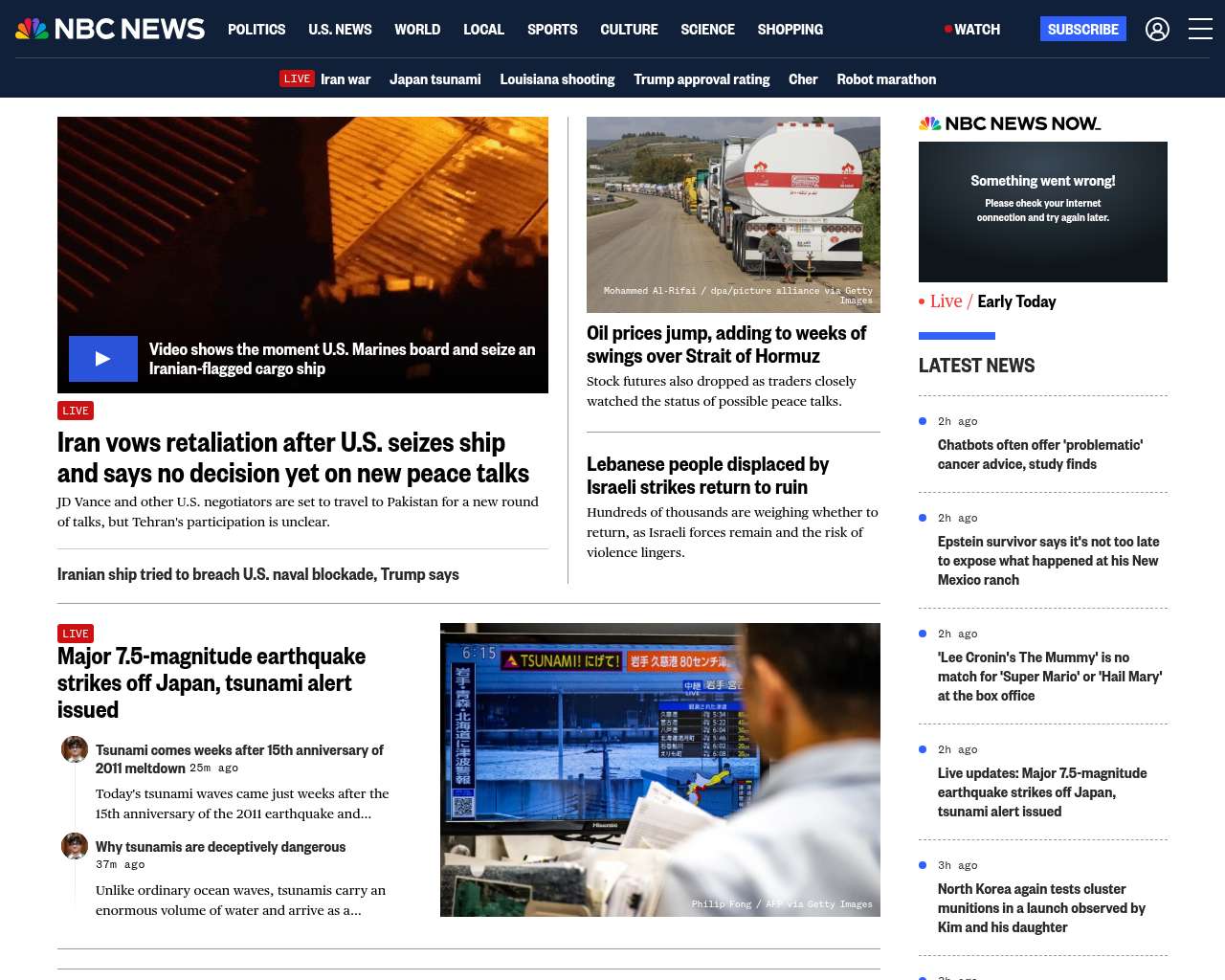
Task: Read the oil prices jump article
Action: (x=725, y=345)
